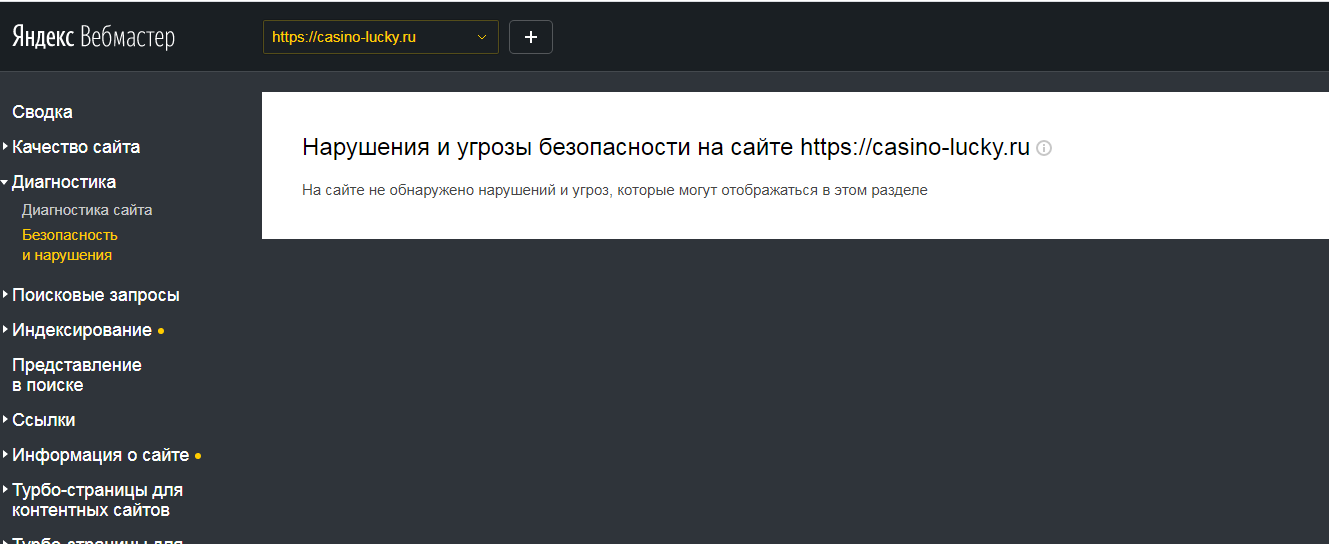Open the casino-lucky.ru site selector dropdown

coord(380,37)
